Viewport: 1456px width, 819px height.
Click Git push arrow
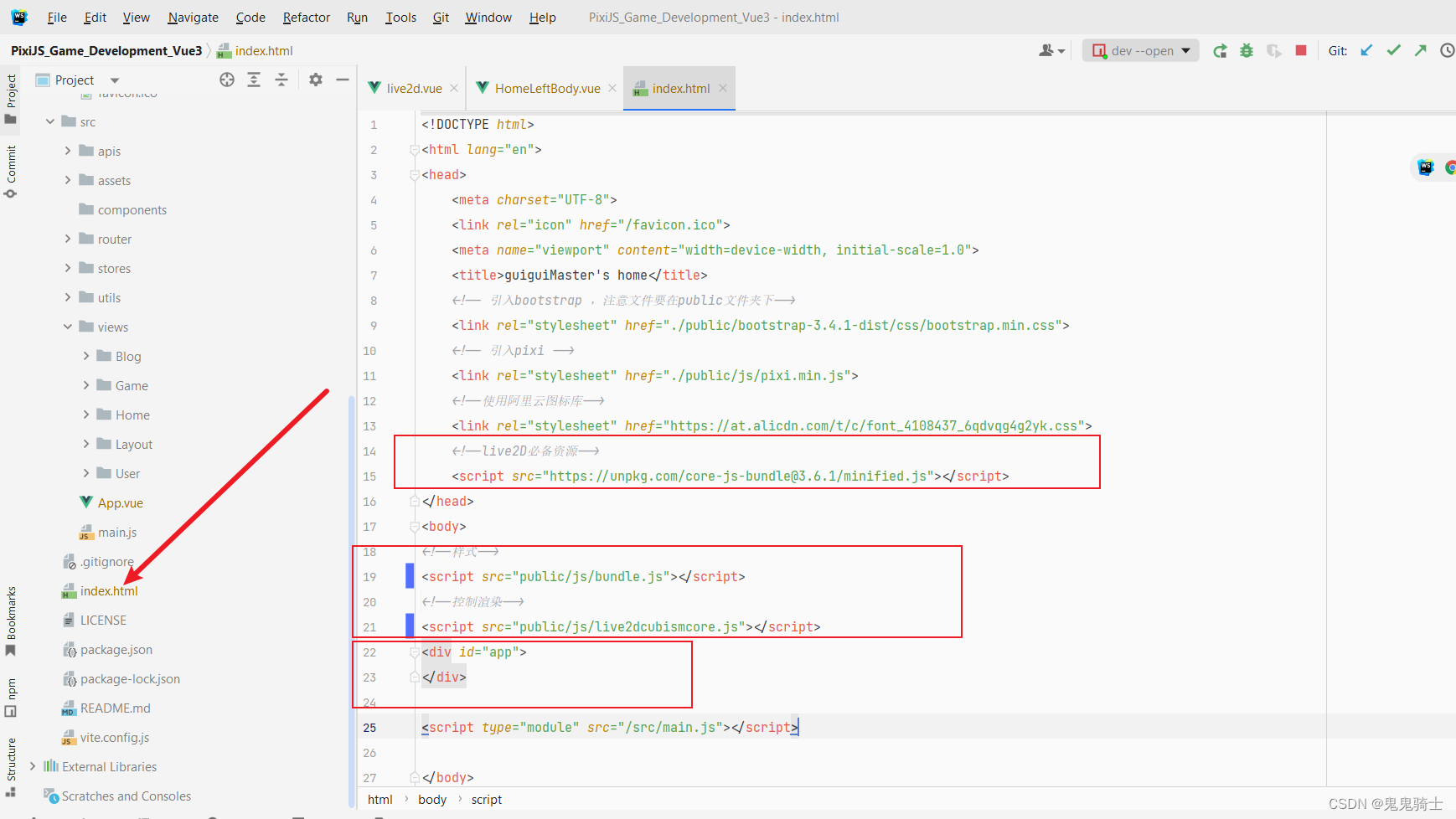[x=1420, y=50]
